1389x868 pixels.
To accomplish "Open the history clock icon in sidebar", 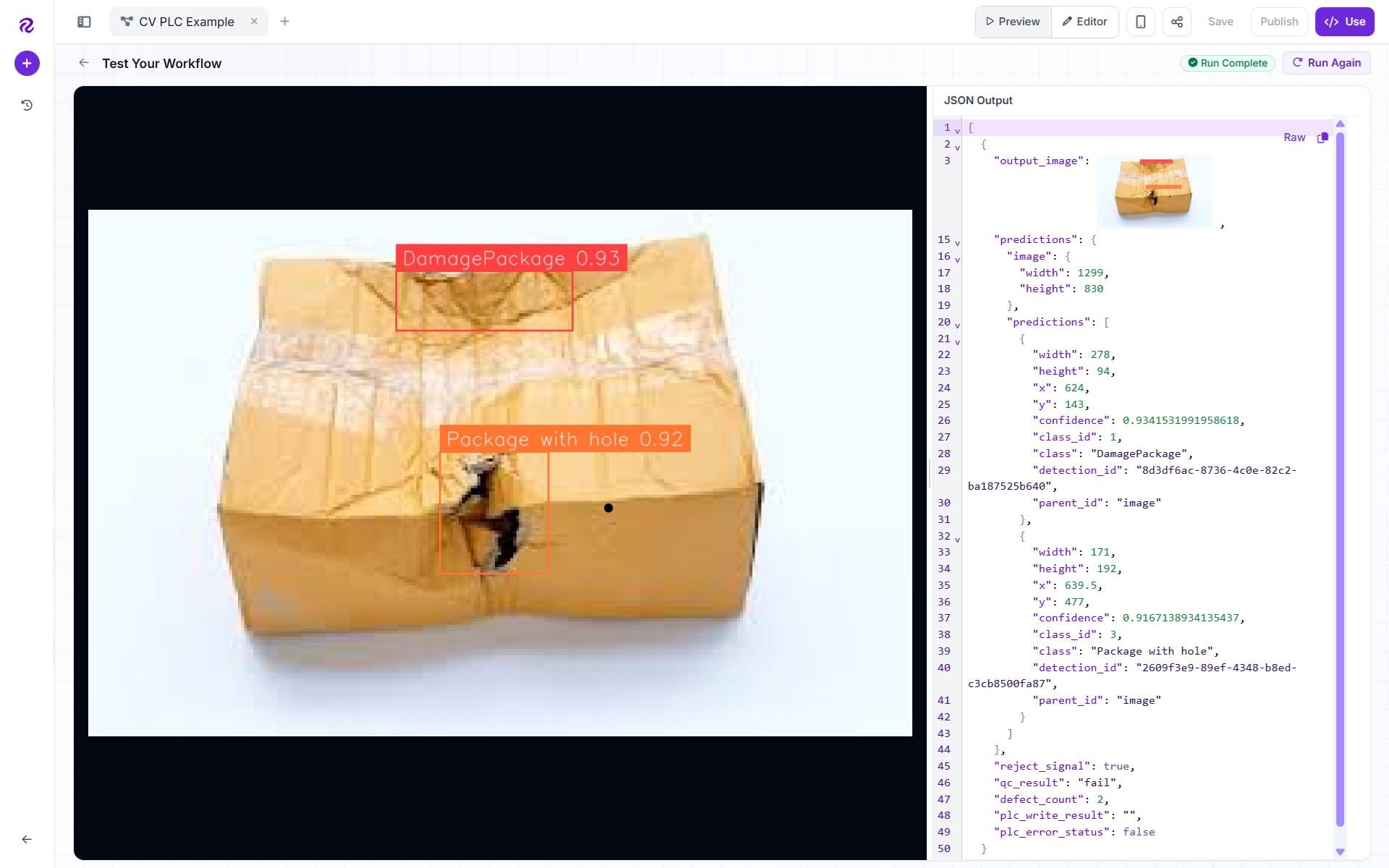I will [x=27, y=105].
